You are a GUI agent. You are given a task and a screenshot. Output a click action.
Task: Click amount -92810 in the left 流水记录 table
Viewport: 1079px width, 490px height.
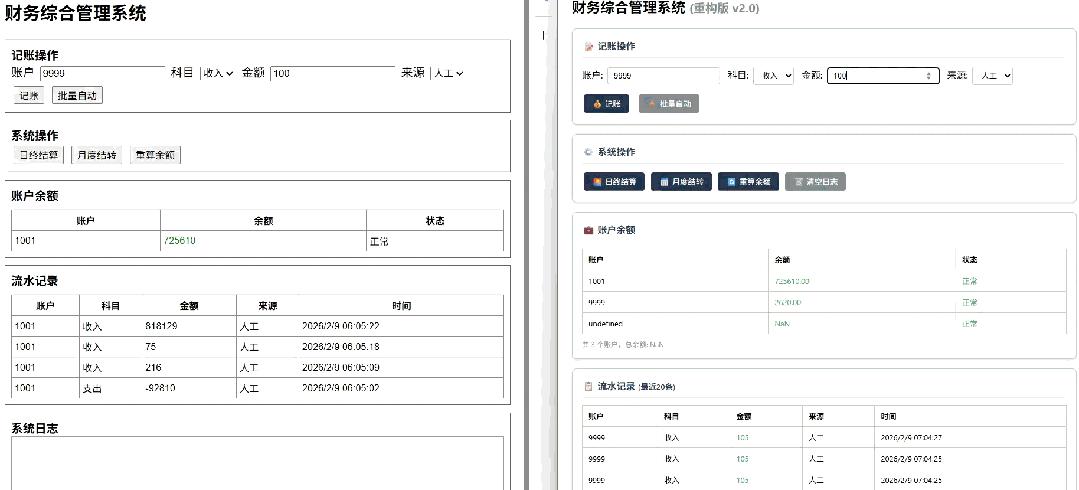[160, 388]
